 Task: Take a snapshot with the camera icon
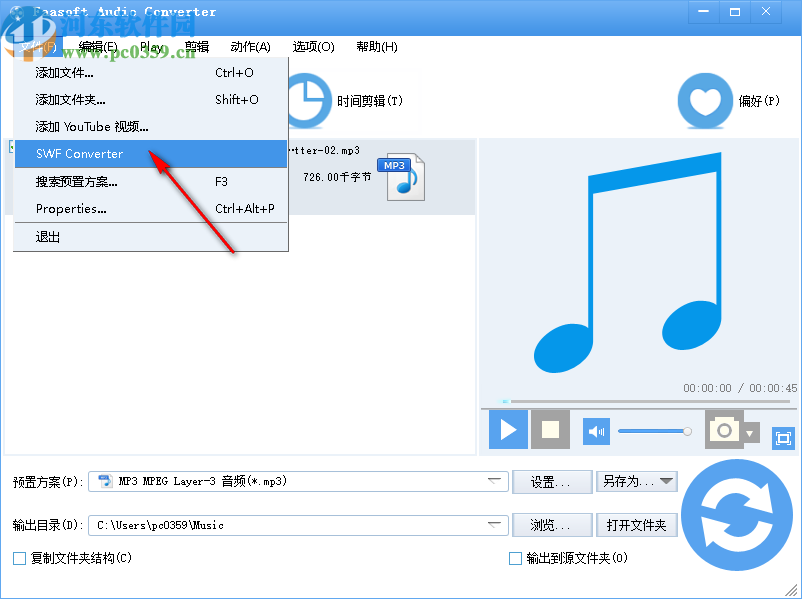pos(722,430)
